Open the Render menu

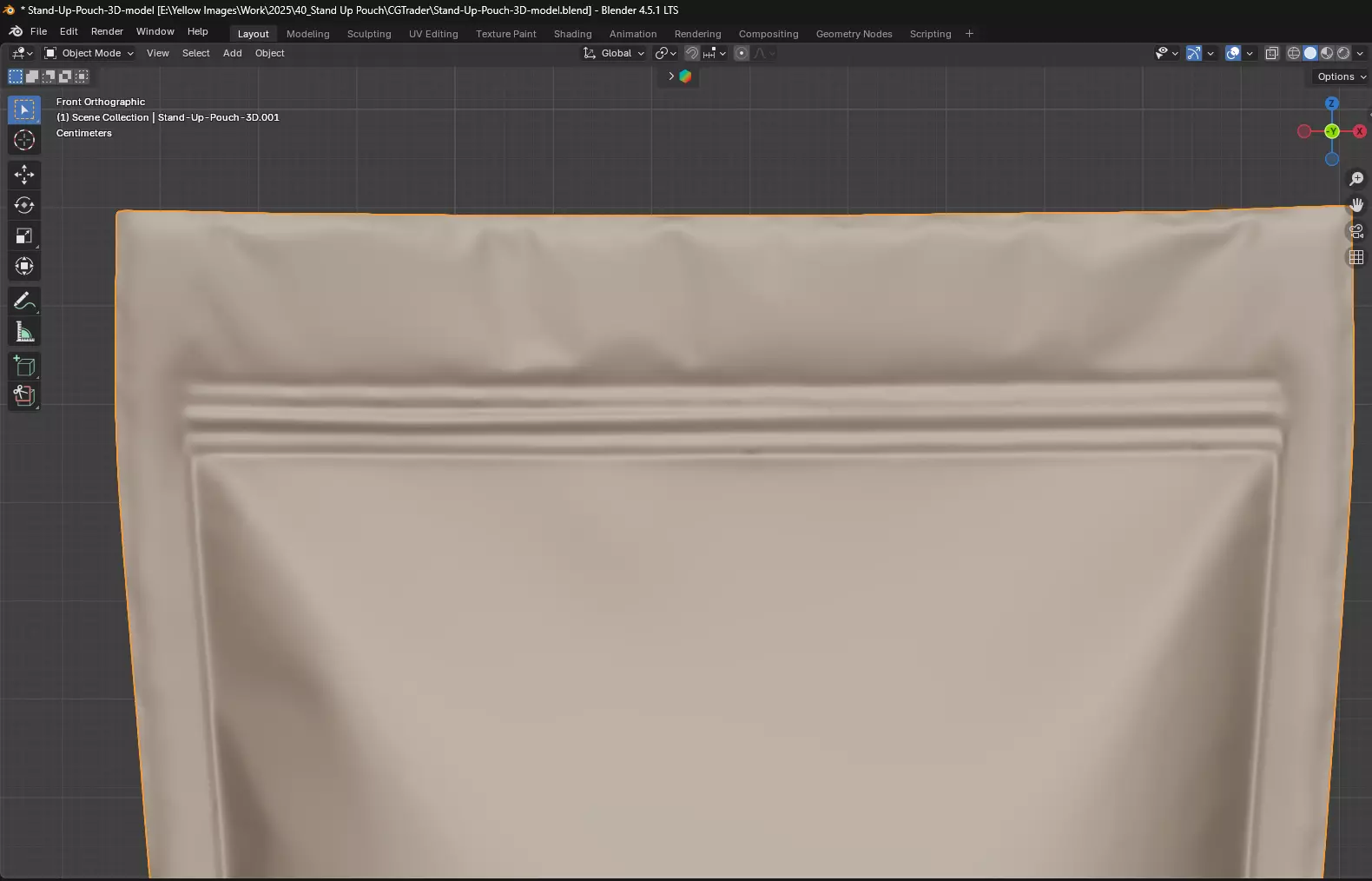[x=107, y=31]
